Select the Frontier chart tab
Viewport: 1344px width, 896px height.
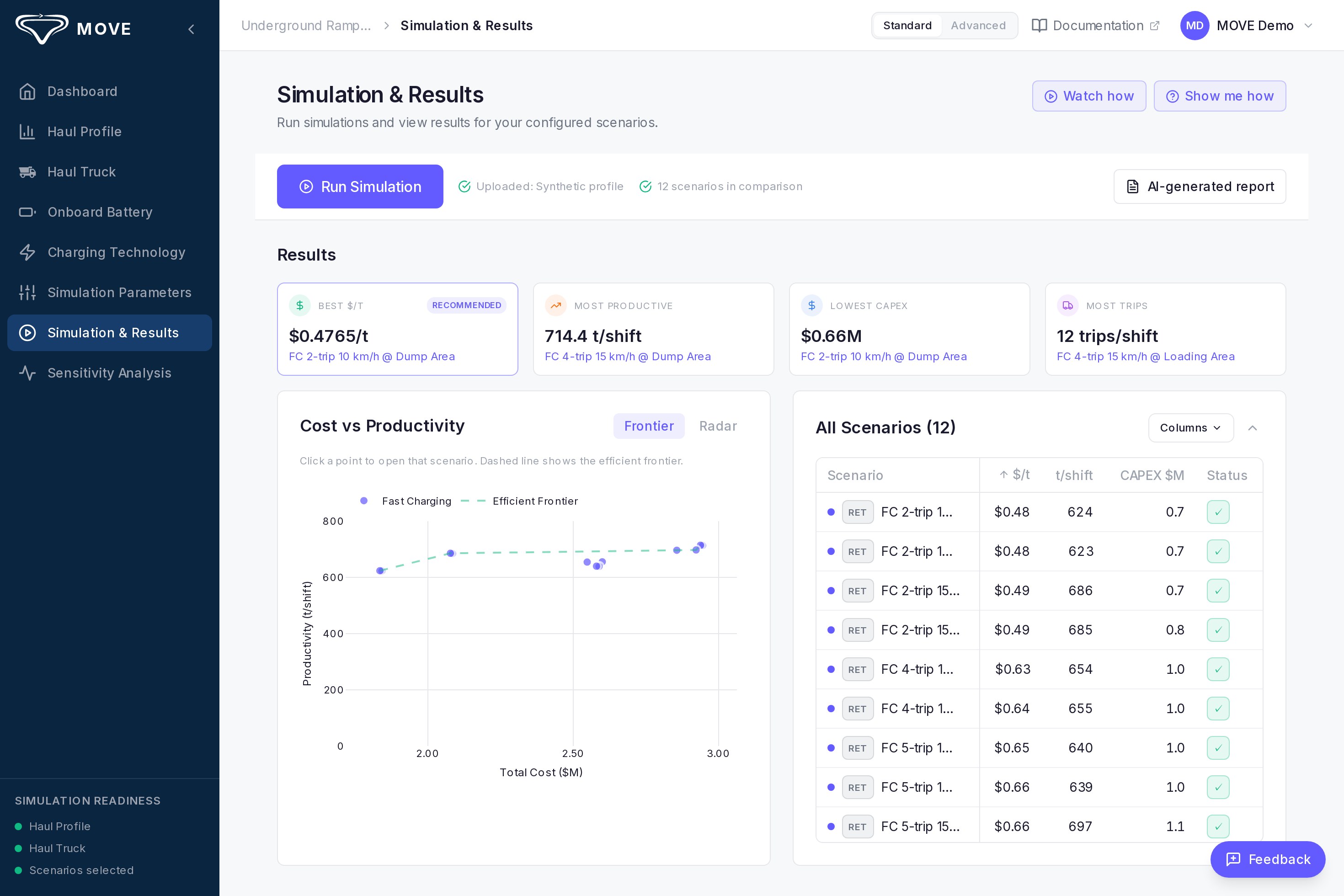click(x=649, y=426)
